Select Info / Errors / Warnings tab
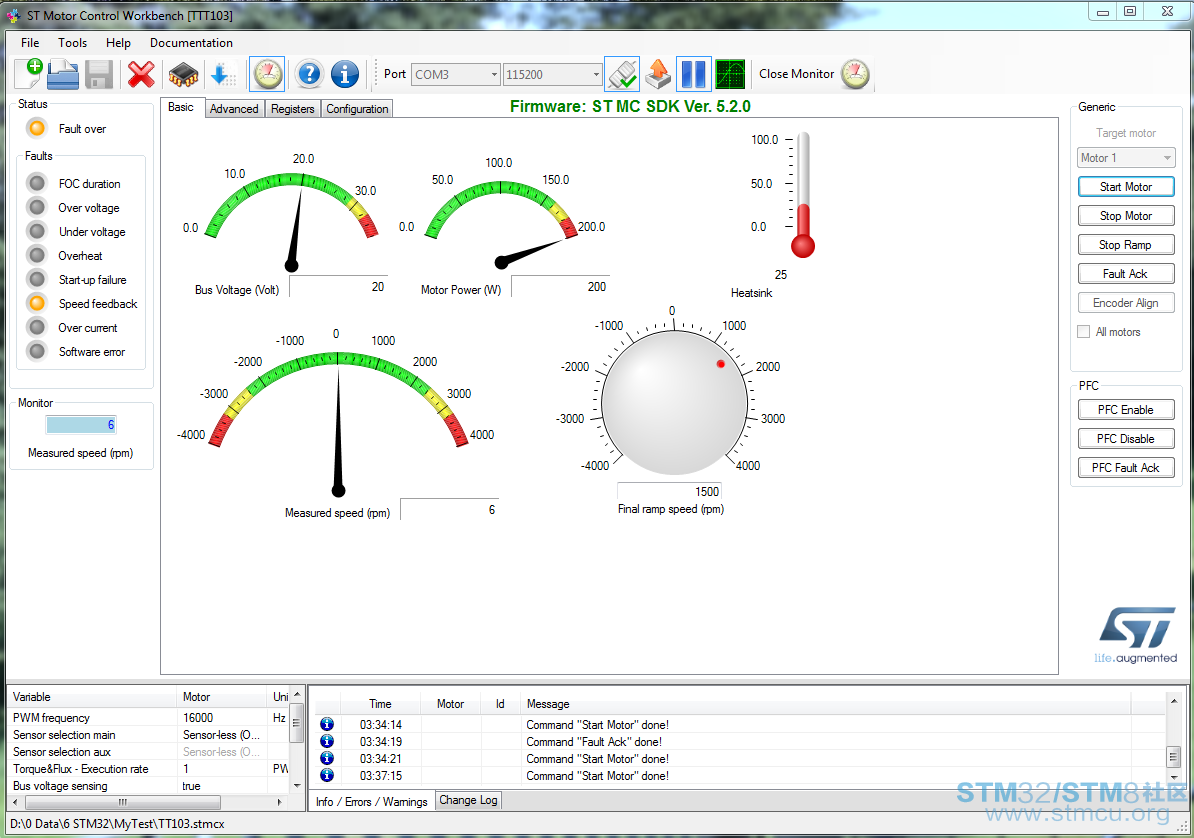The height and width of the screenshot is (838, 1194). [372, 801]
